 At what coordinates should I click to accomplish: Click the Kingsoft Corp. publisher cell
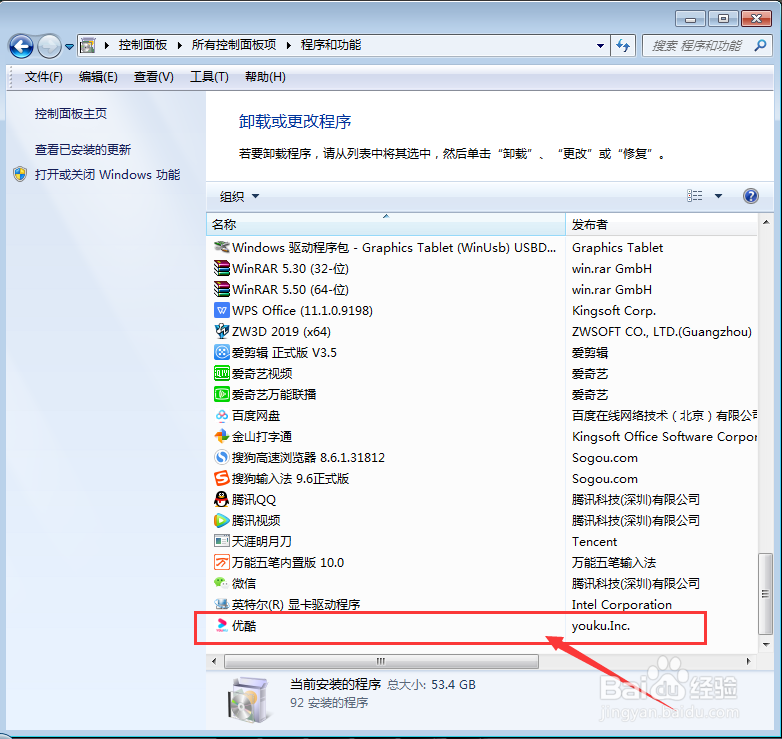[613, 310]
